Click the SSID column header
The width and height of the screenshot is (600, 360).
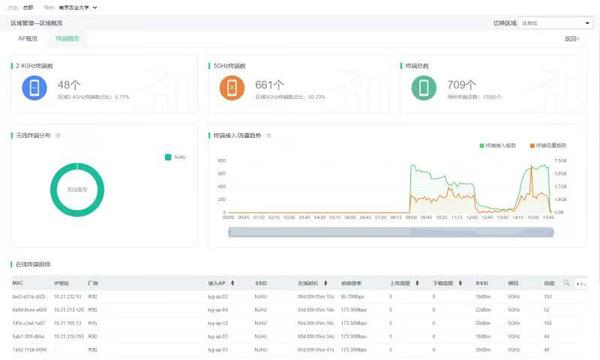click(x=261, y=283)
